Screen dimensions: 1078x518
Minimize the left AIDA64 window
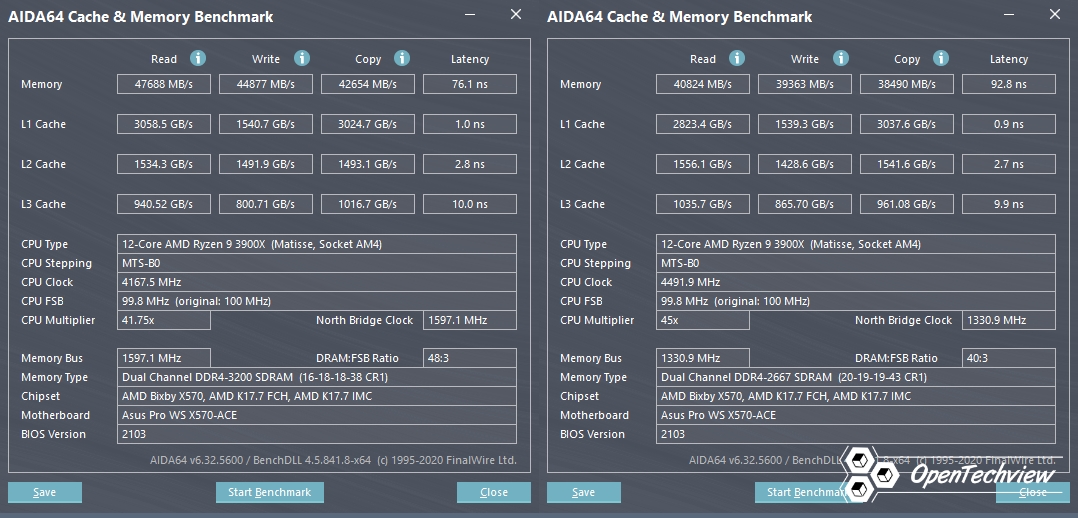(470, 14)
